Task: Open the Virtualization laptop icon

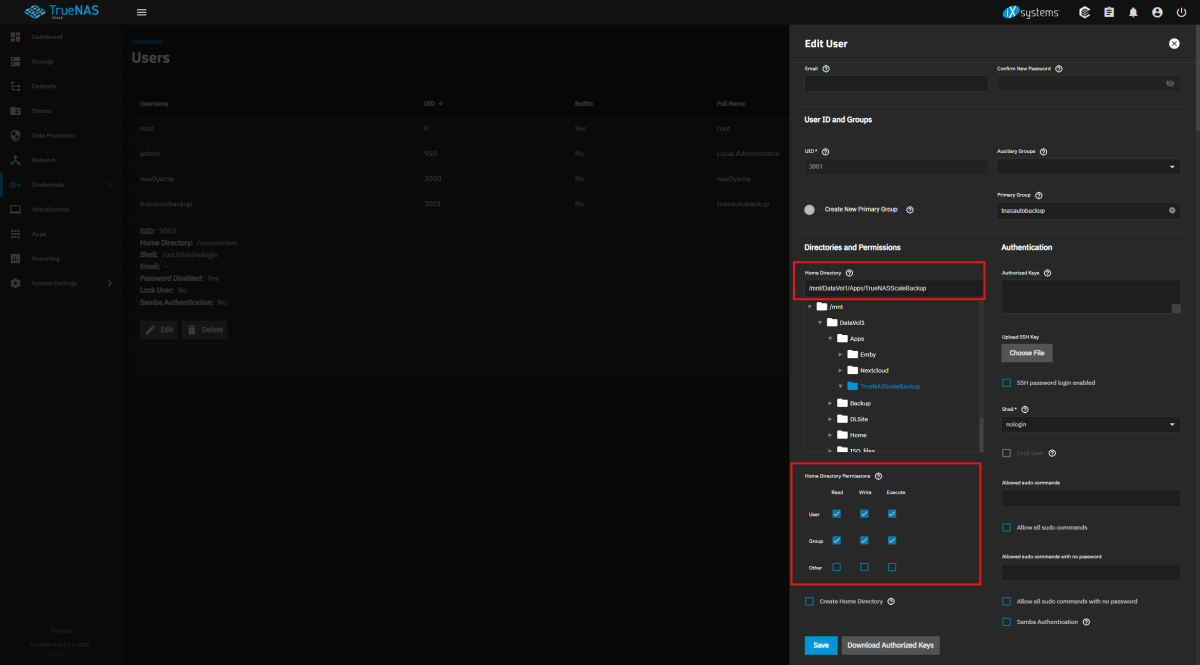Action: point(15,209)
